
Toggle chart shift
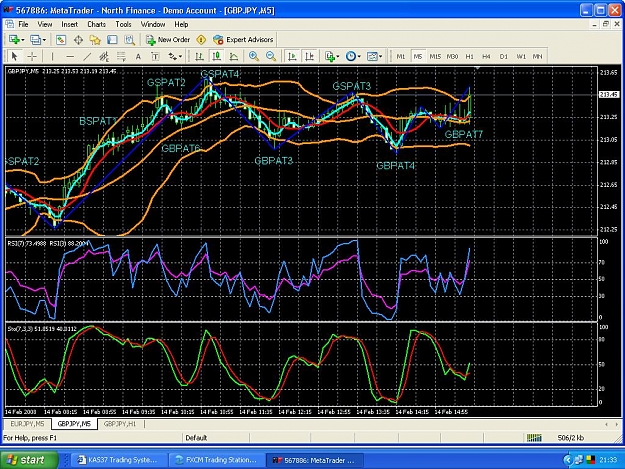[310, 57]
